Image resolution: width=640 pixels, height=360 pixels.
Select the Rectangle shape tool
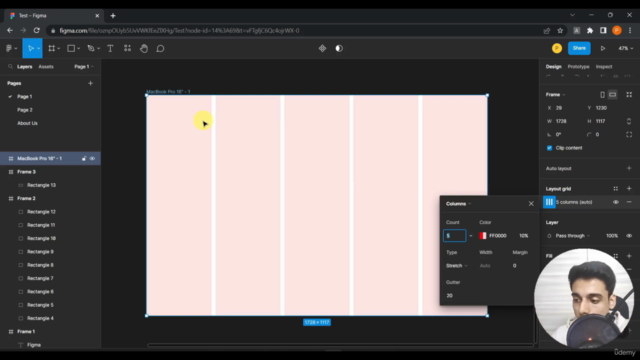pos(71,48)
